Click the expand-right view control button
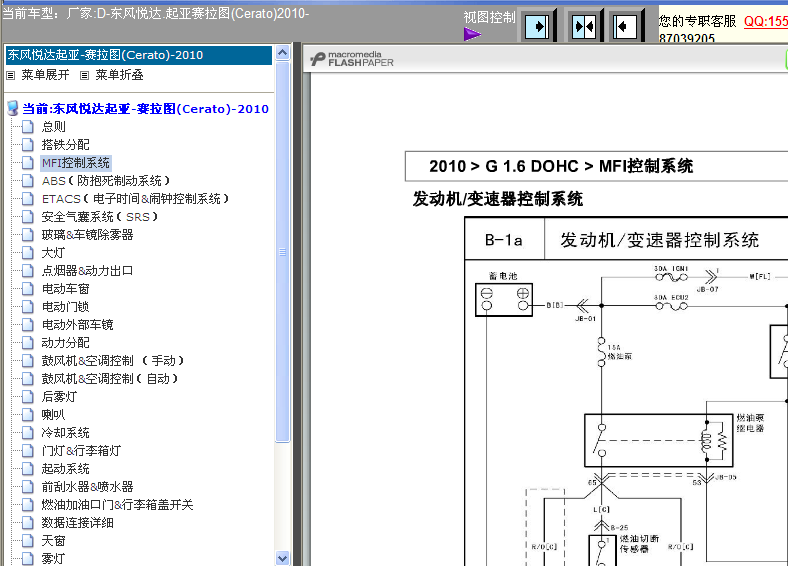This screenshot has width=788, height=566. [537, 26]
